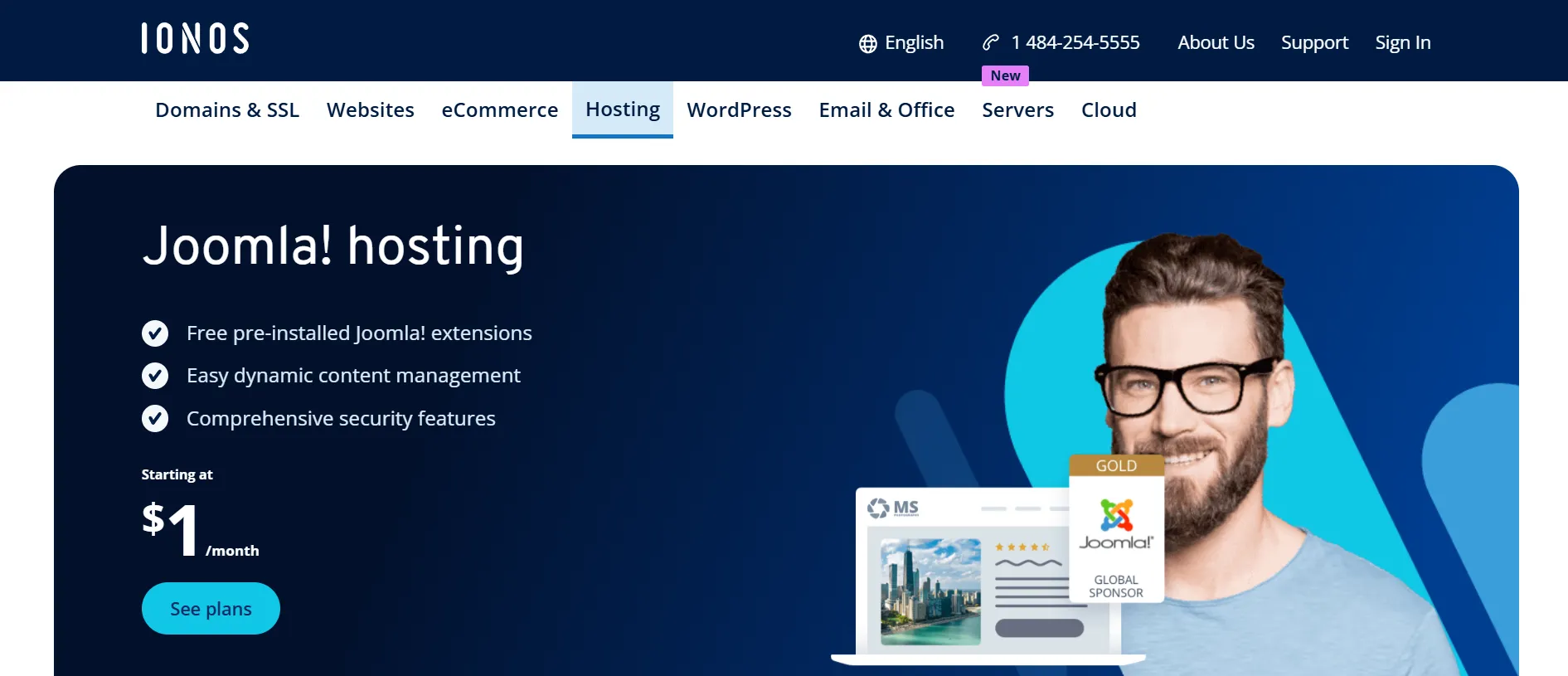This screenshot has width=1568, height=676.
Task: Click the MS logo in laptop mockup
Action: click(x=893, y=508)
